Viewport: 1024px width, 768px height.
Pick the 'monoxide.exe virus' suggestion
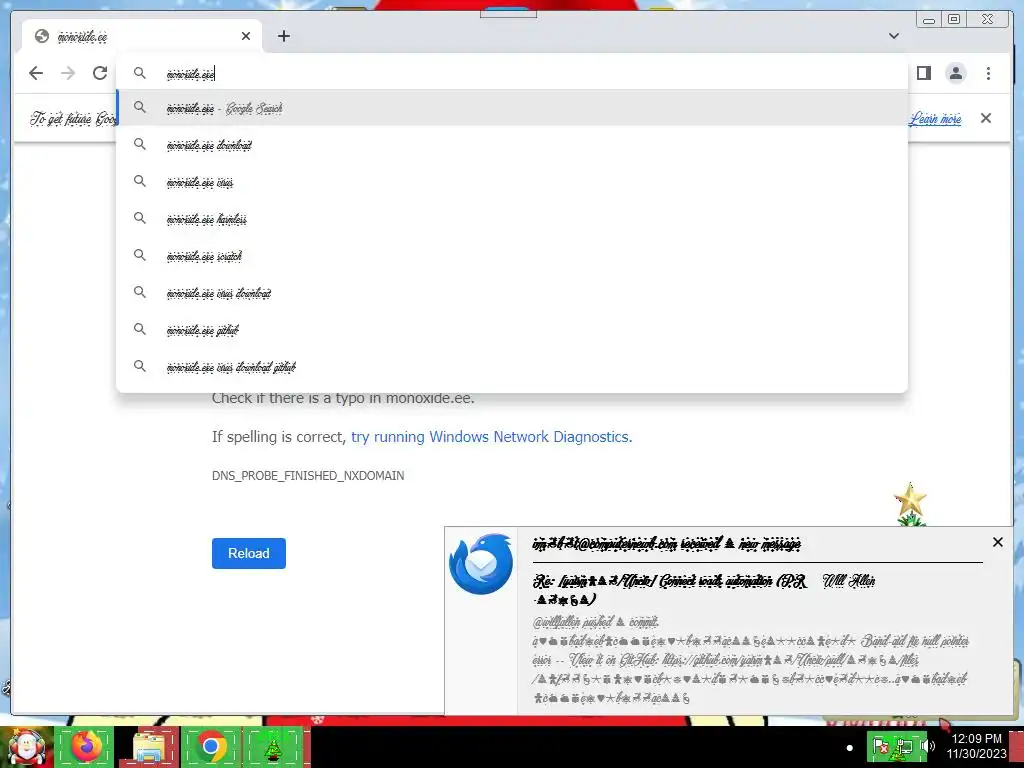coord(512,182)
